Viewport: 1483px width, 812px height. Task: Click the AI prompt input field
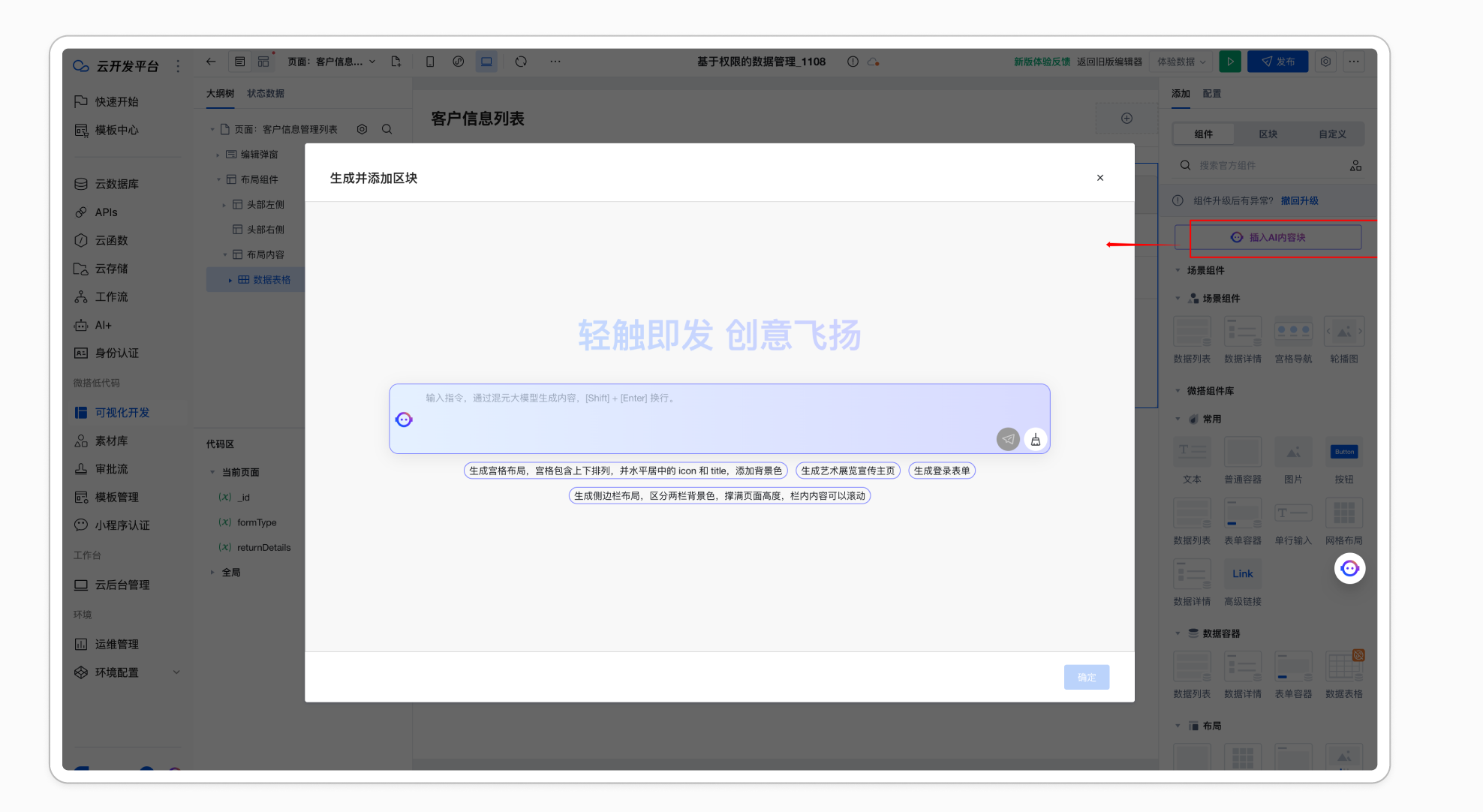719,419
